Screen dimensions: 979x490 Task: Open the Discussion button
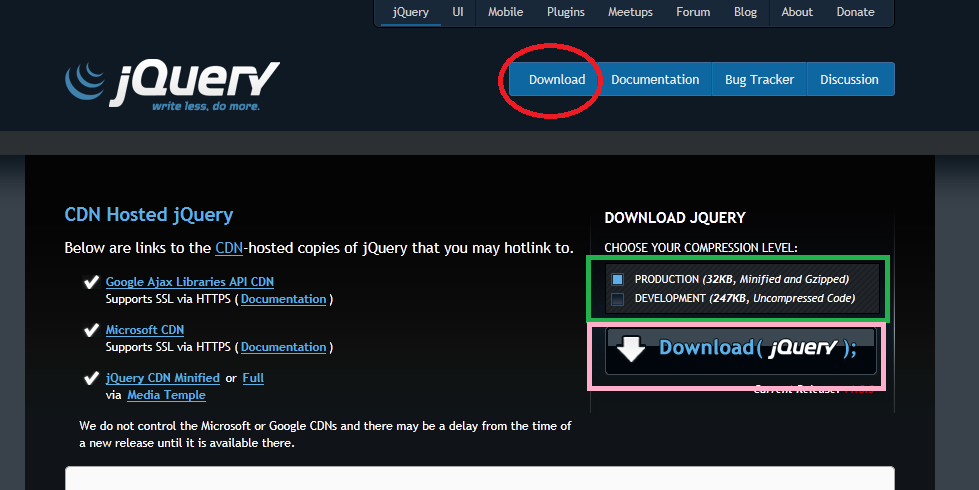point(849,79)
